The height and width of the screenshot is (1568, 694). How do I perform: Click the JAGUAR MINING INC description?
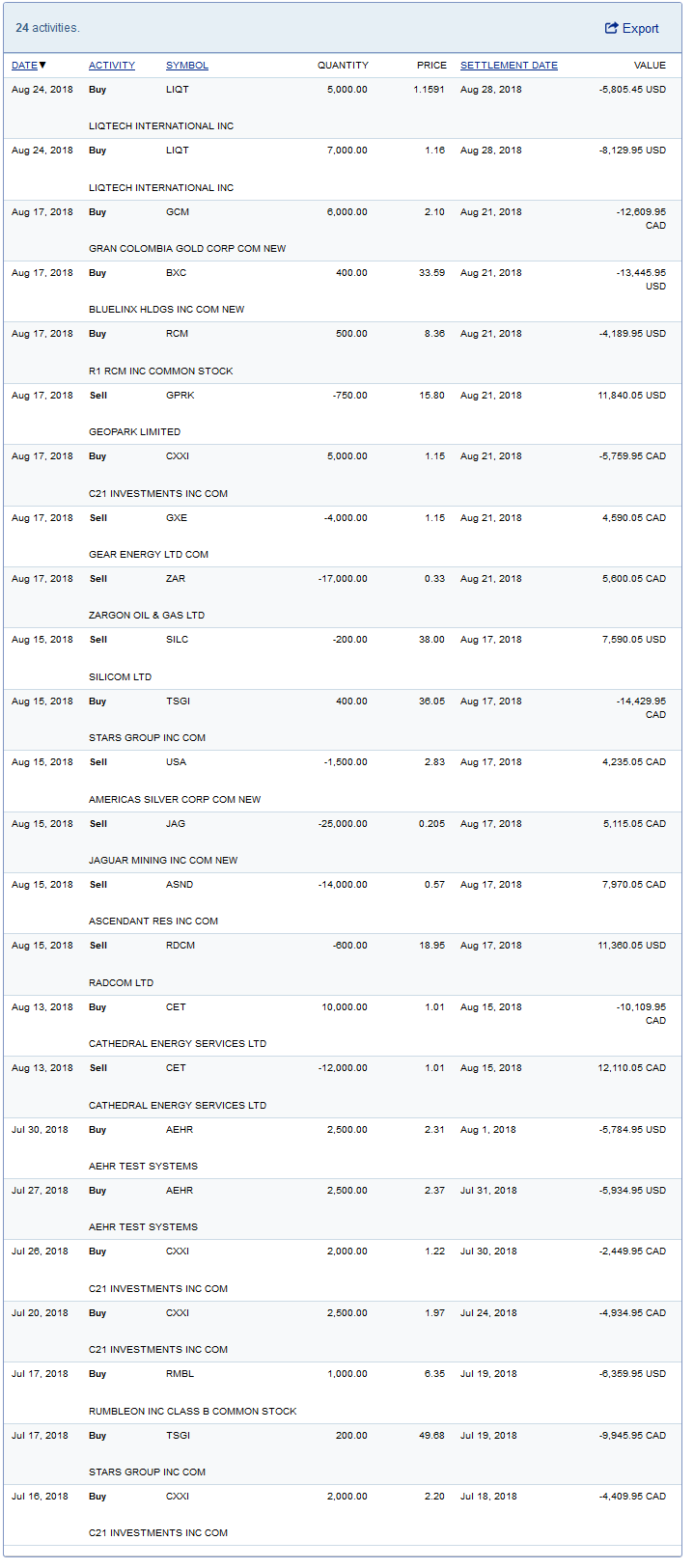[163, 861]
